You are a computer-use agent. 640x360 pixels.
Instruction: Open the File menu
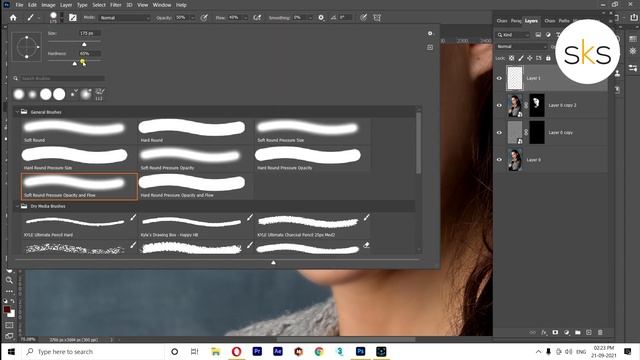tap(19, 5)
